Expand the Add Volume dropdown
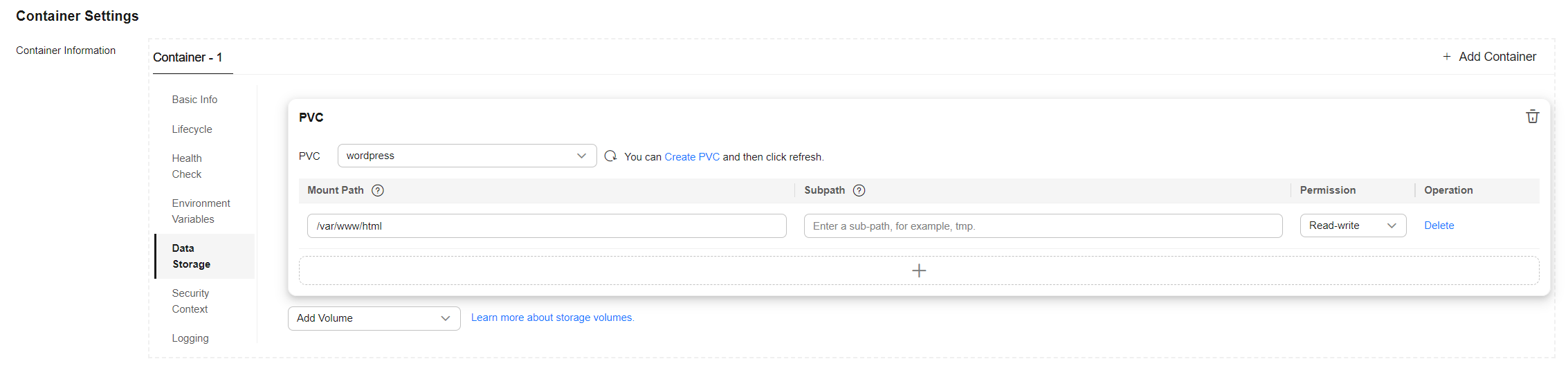1568x368 pixels. pos(374,318)
